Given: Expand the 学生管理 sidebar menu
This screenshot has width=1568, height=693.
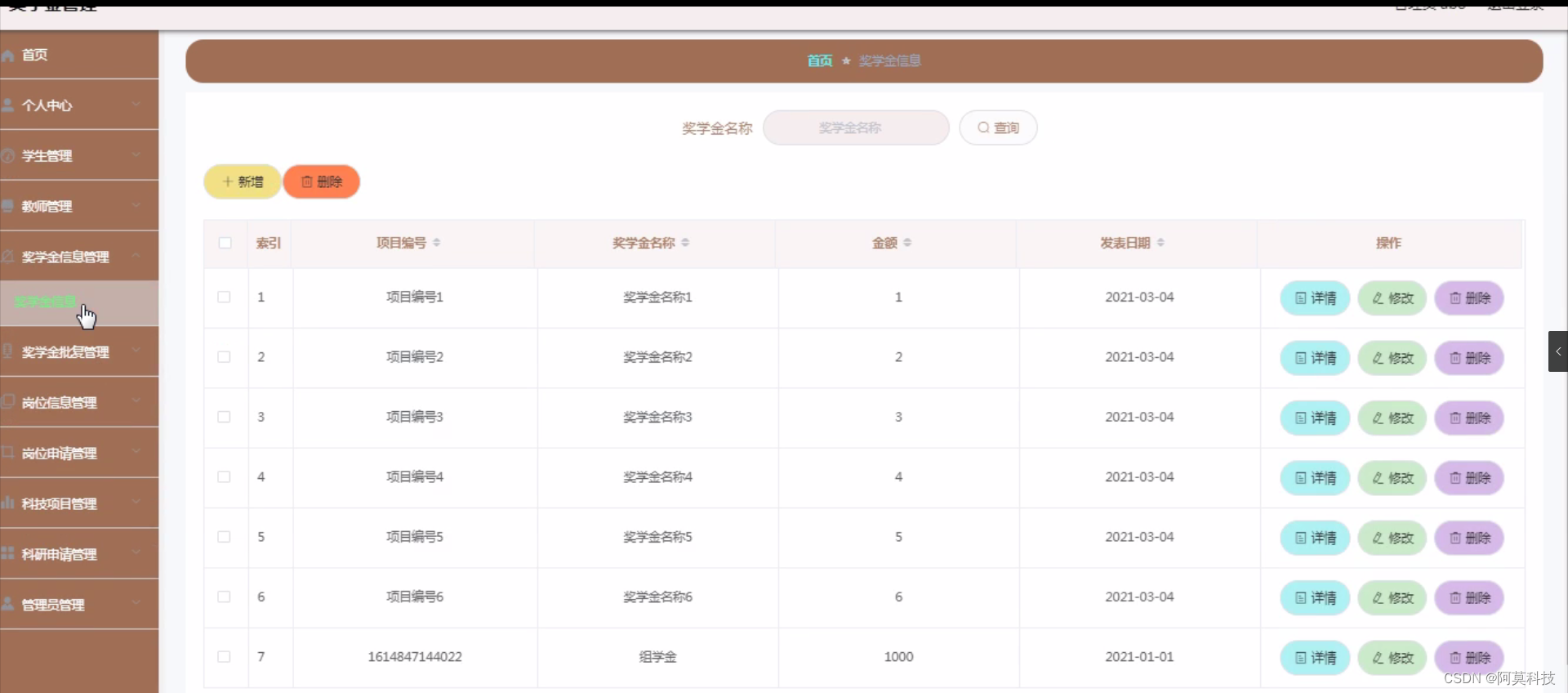Looking at the screenshot, I should pos(79,156).
